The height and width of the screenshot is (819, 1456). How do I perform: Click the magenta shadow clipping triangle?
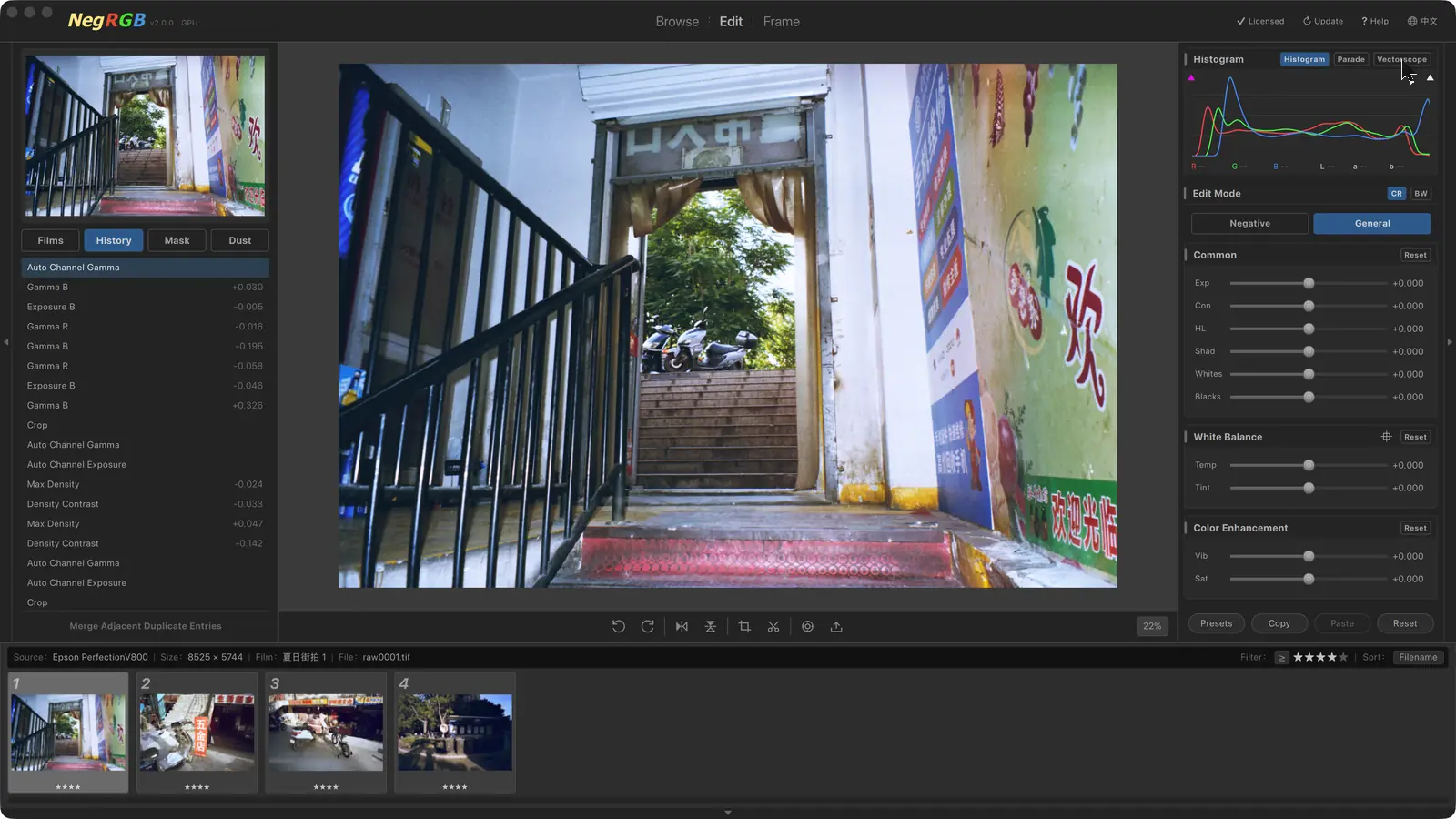coord(1191,78)
